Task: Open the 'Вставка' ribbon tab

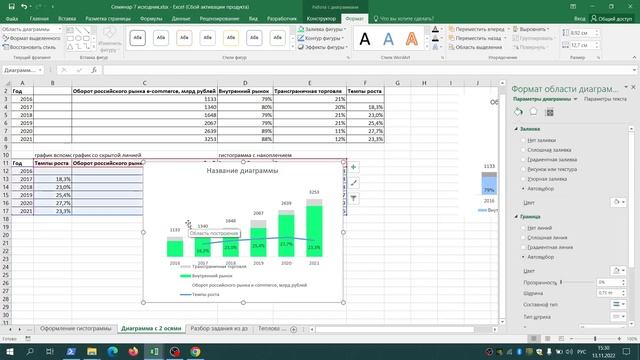Action: (x=67, y=18)
